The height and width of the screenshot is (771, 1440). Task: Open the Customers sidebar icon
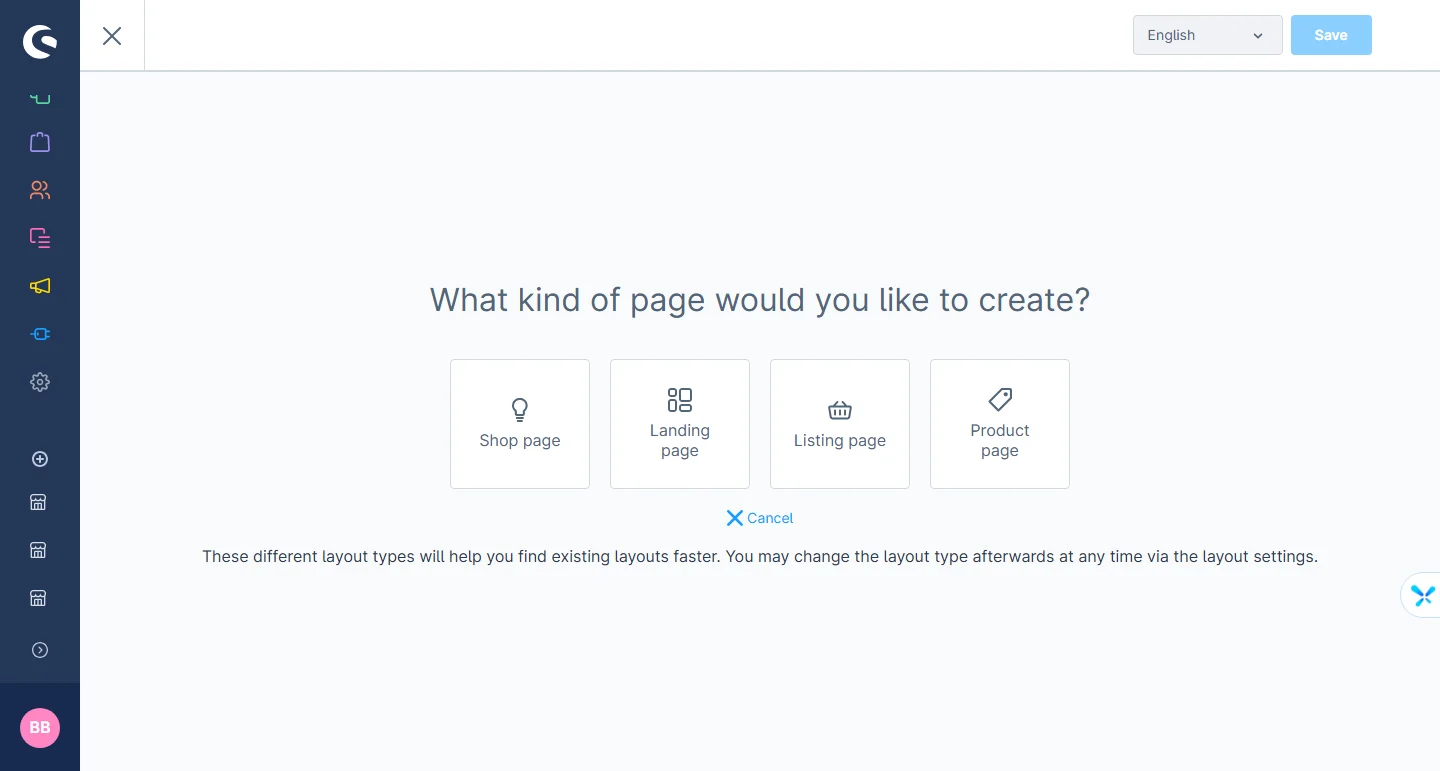click(x=40, y=190)
